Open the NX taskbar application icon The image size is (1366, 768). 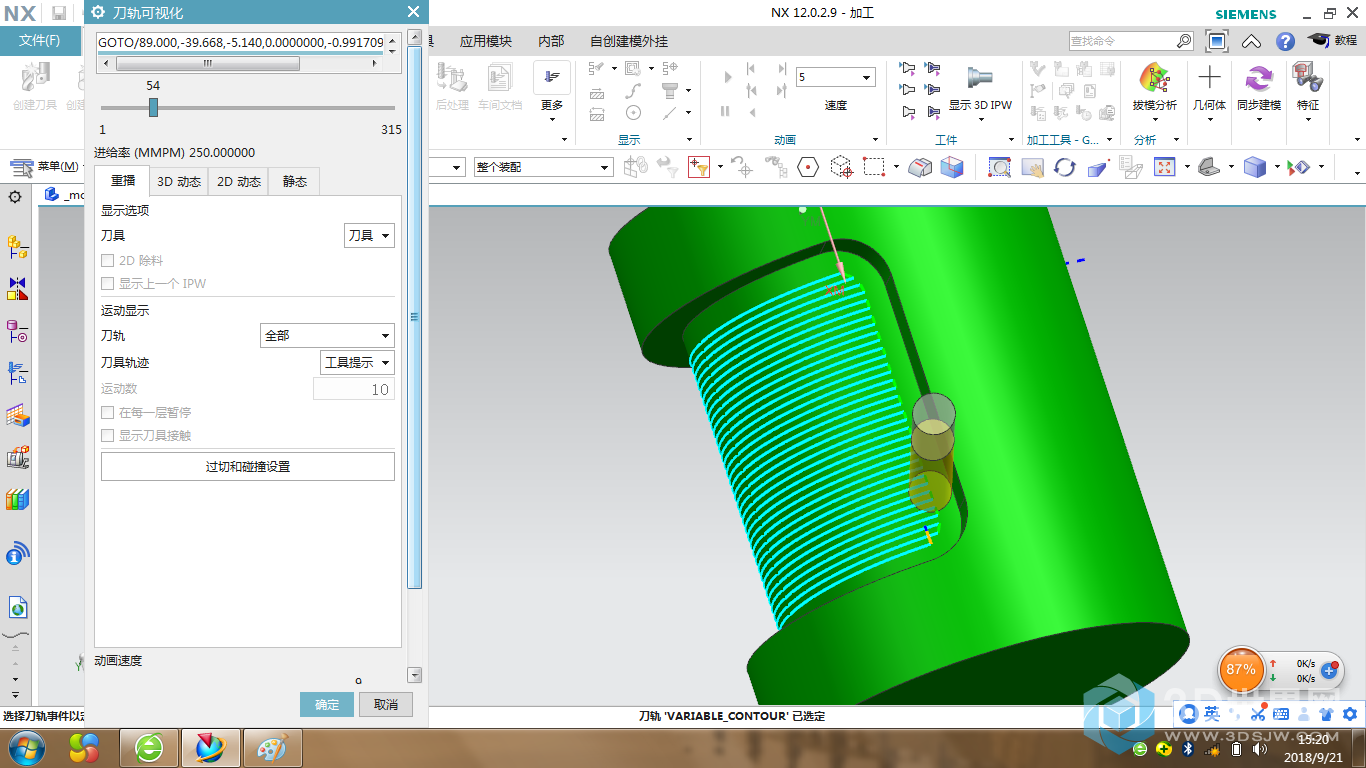click(210, 747)
